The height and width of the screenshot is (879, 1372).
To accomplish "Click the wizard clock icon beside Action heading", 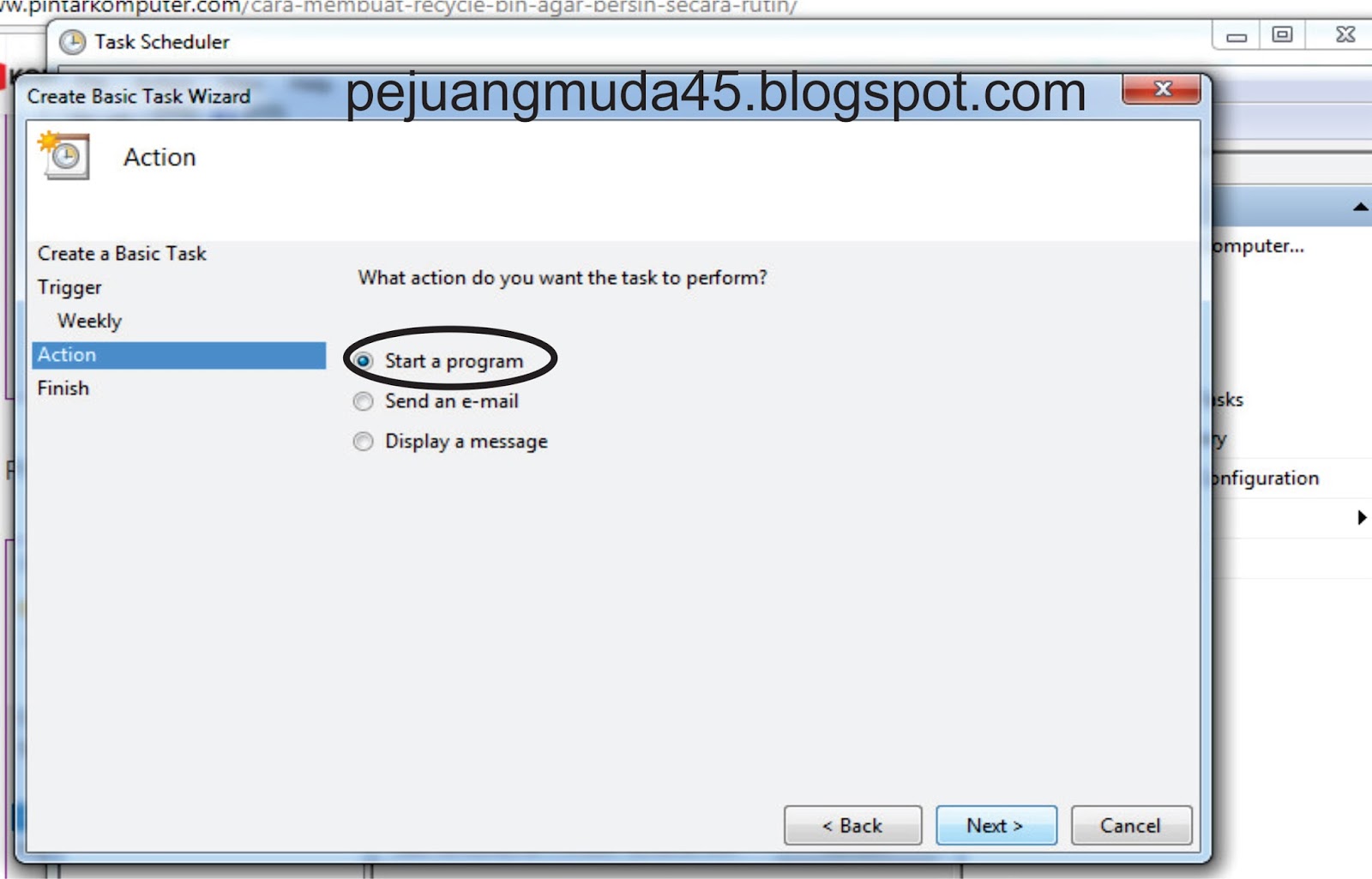I will tap(64, 155).
